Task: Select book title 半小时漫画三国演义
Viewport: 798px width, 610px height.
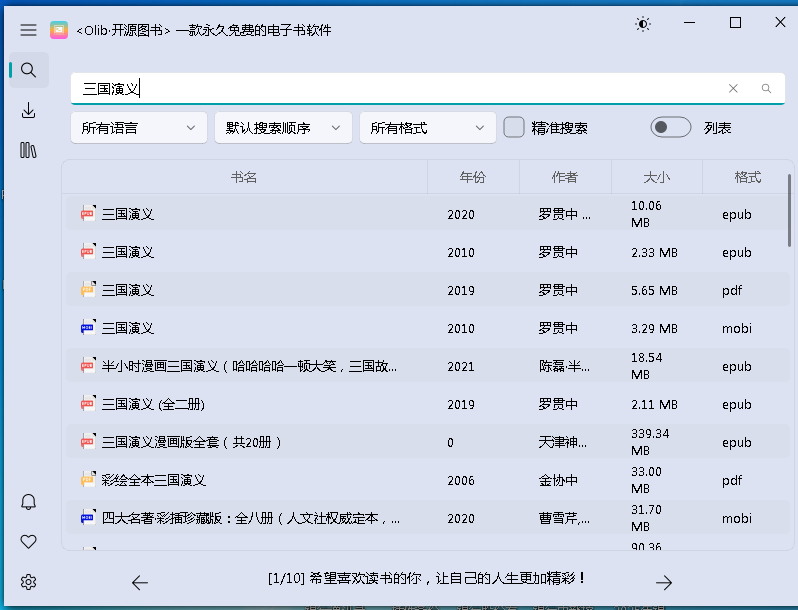Action: [x=249, y=366]
